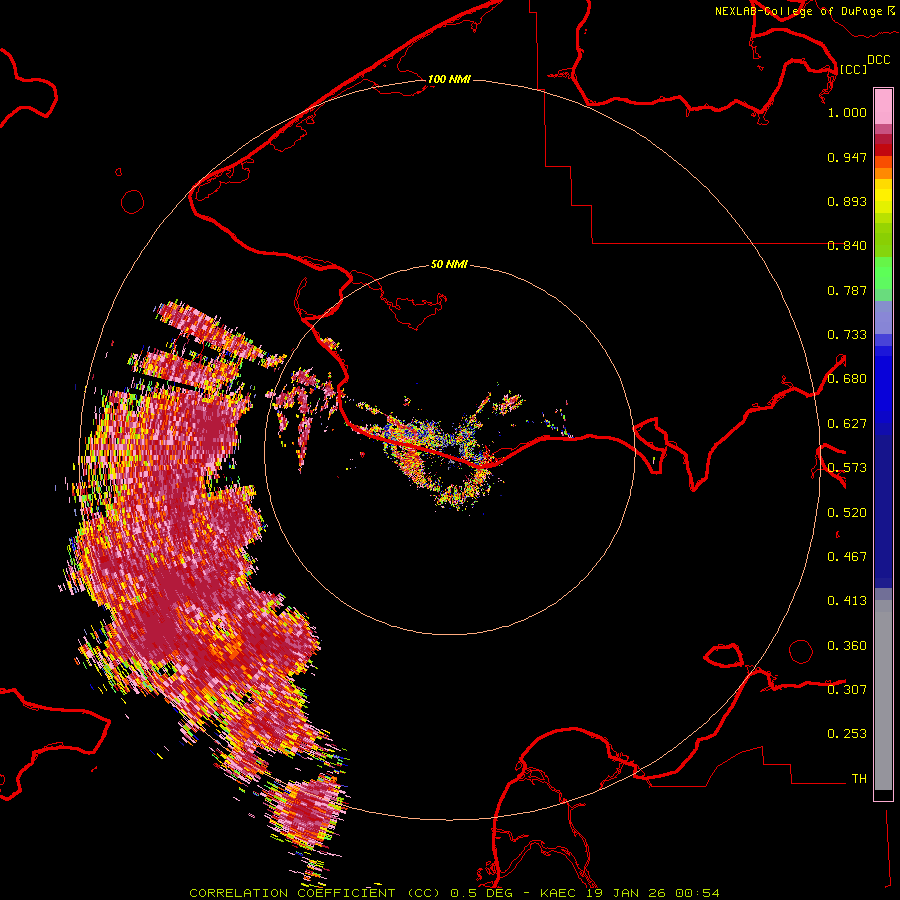Image resolution: width=900 pixels, height=900 pixels.
Task: Click the 0.947 scale value
Action: pyautogui.click(x=847, y=157)
